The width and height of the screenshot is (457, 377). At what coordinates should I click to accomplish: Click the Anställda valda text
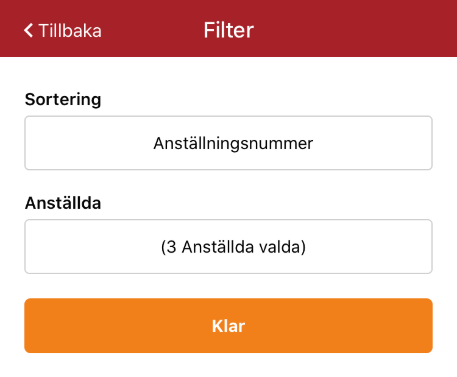pos(244,247)
